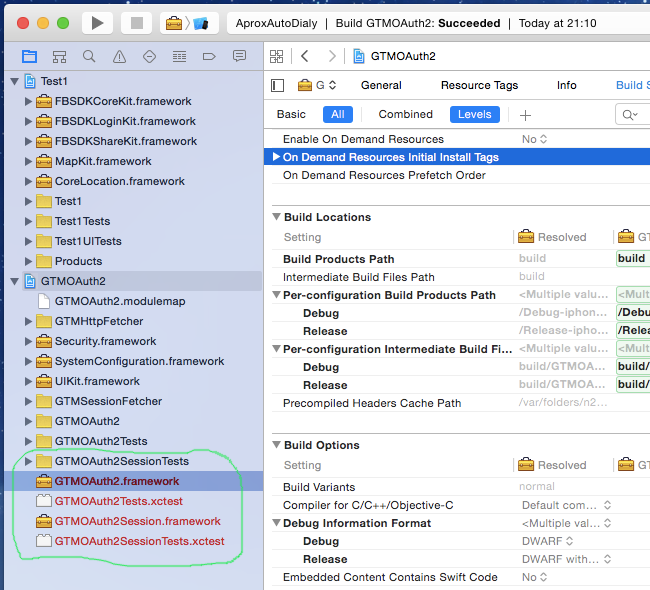Viewport: 650px width, 590px height.
Task: Click the build settings search field
Action: click(636, 115)
